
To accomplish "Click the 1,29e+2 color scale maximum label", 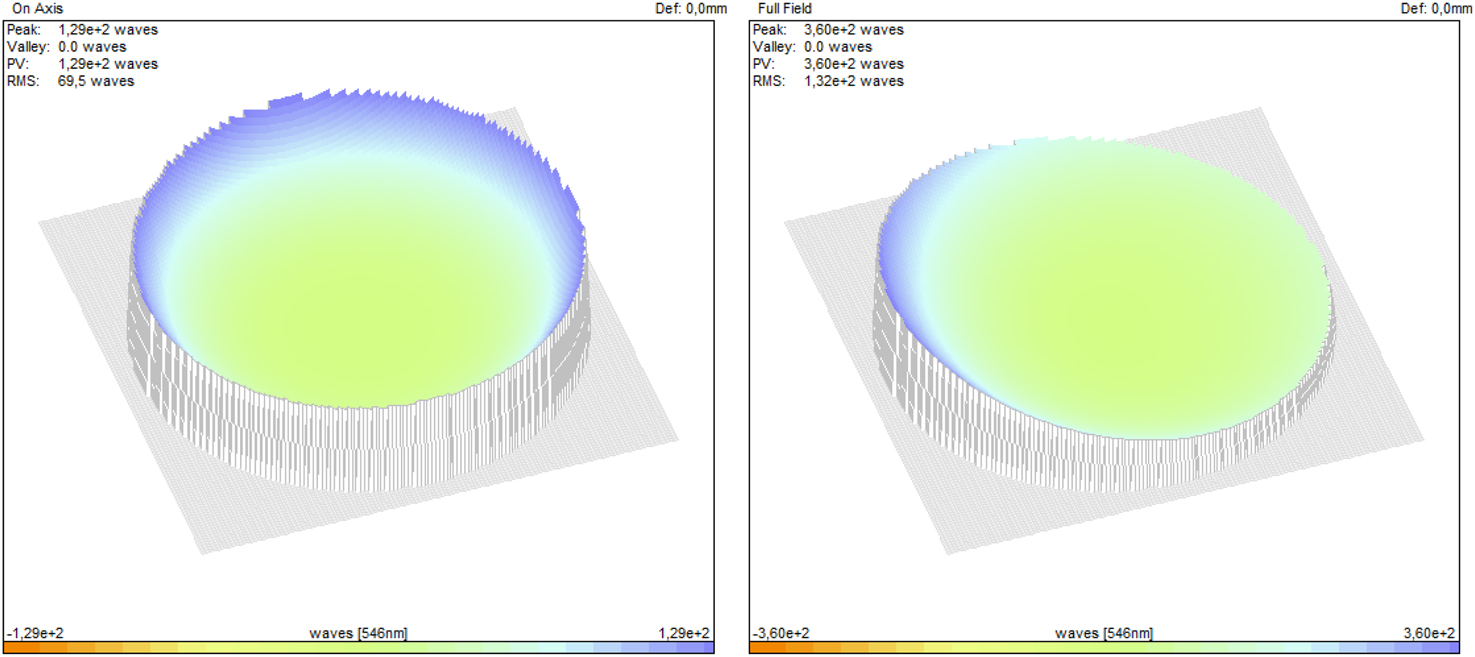I will (684, 633).
